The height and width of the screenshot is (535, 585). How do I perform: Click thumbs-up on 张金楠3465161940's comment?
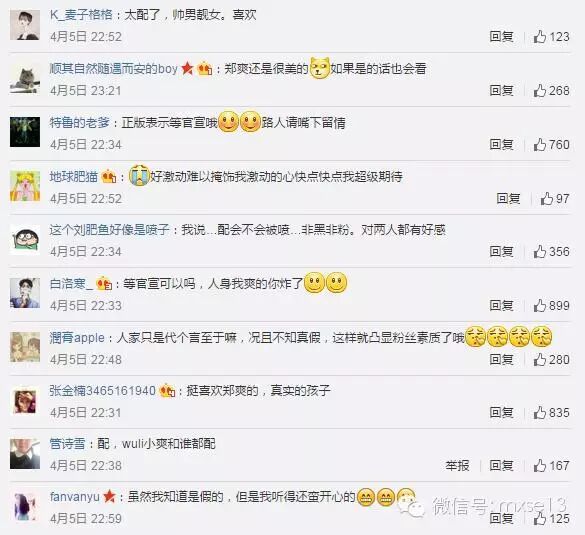point(539,413)
